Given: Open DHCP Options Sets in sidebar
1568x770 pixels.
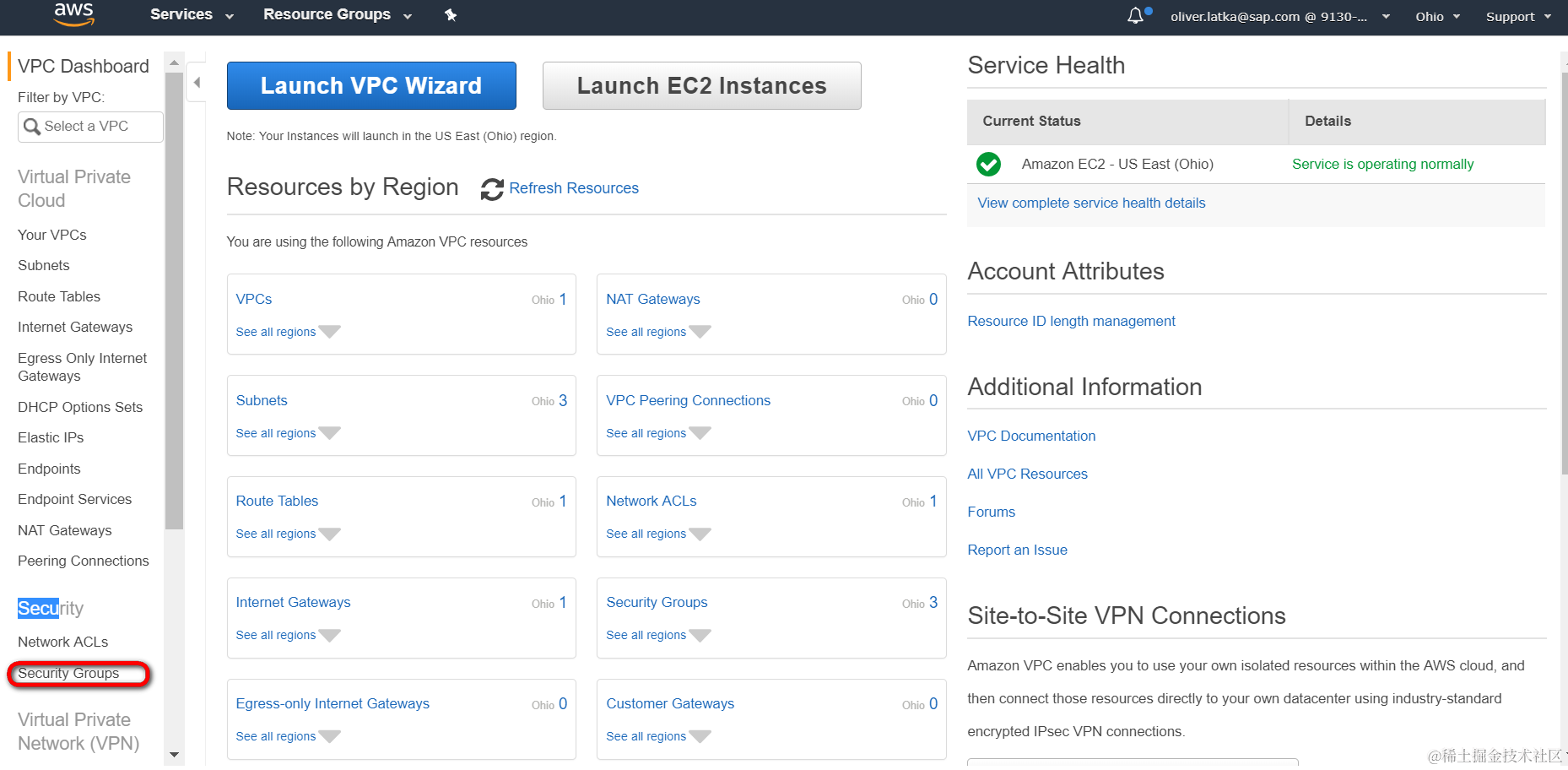Looking at the screenshot, I should [80, 407].
